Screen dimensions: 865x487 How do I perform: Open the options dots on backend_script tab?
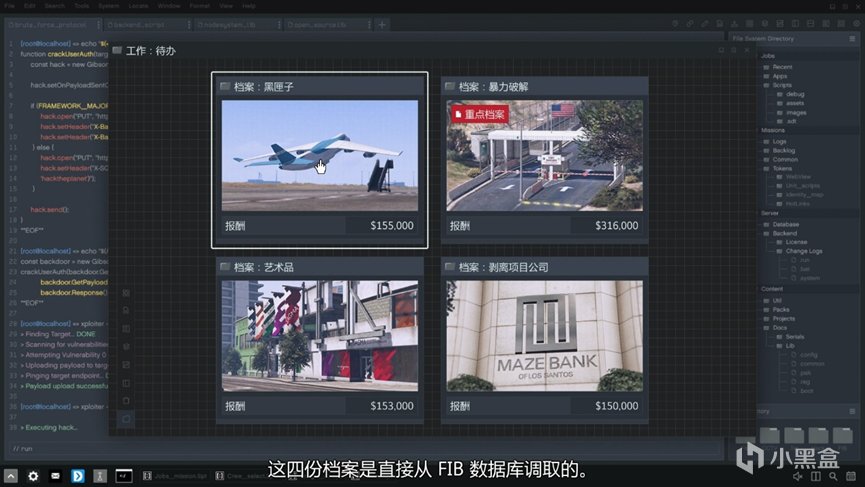point(189,24)
